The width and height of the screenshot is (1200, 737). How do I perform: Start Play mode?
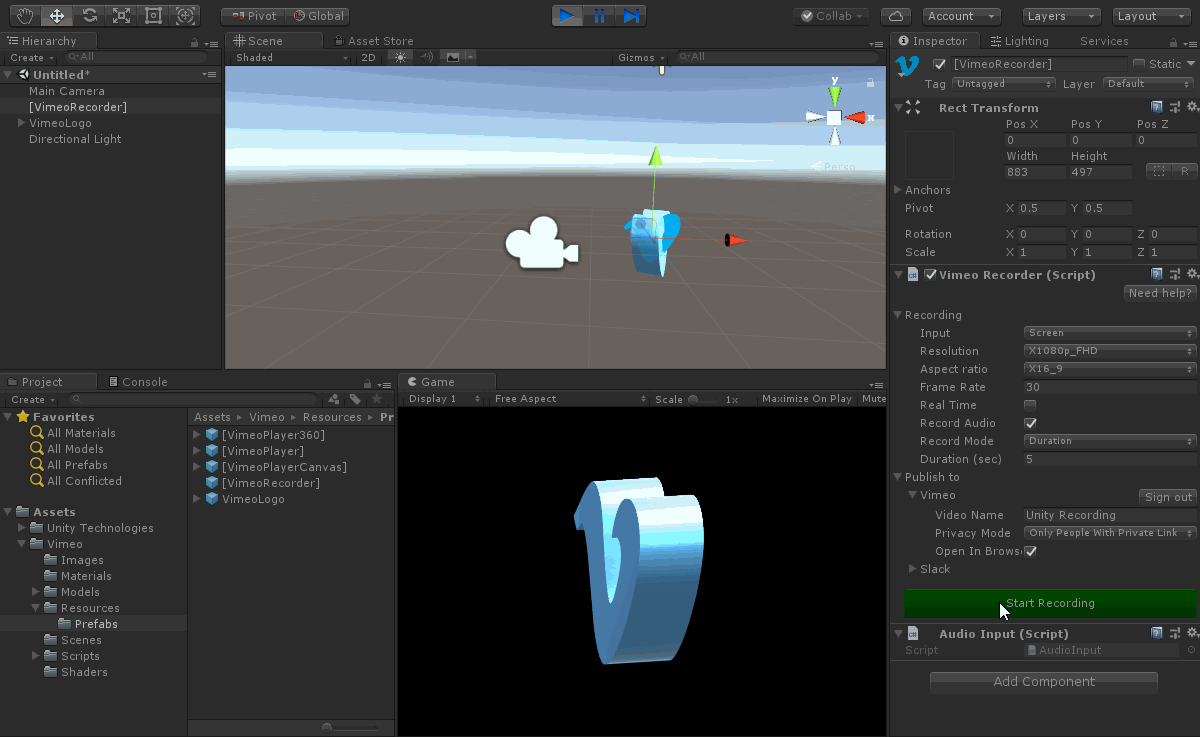(x=567, y=16)
